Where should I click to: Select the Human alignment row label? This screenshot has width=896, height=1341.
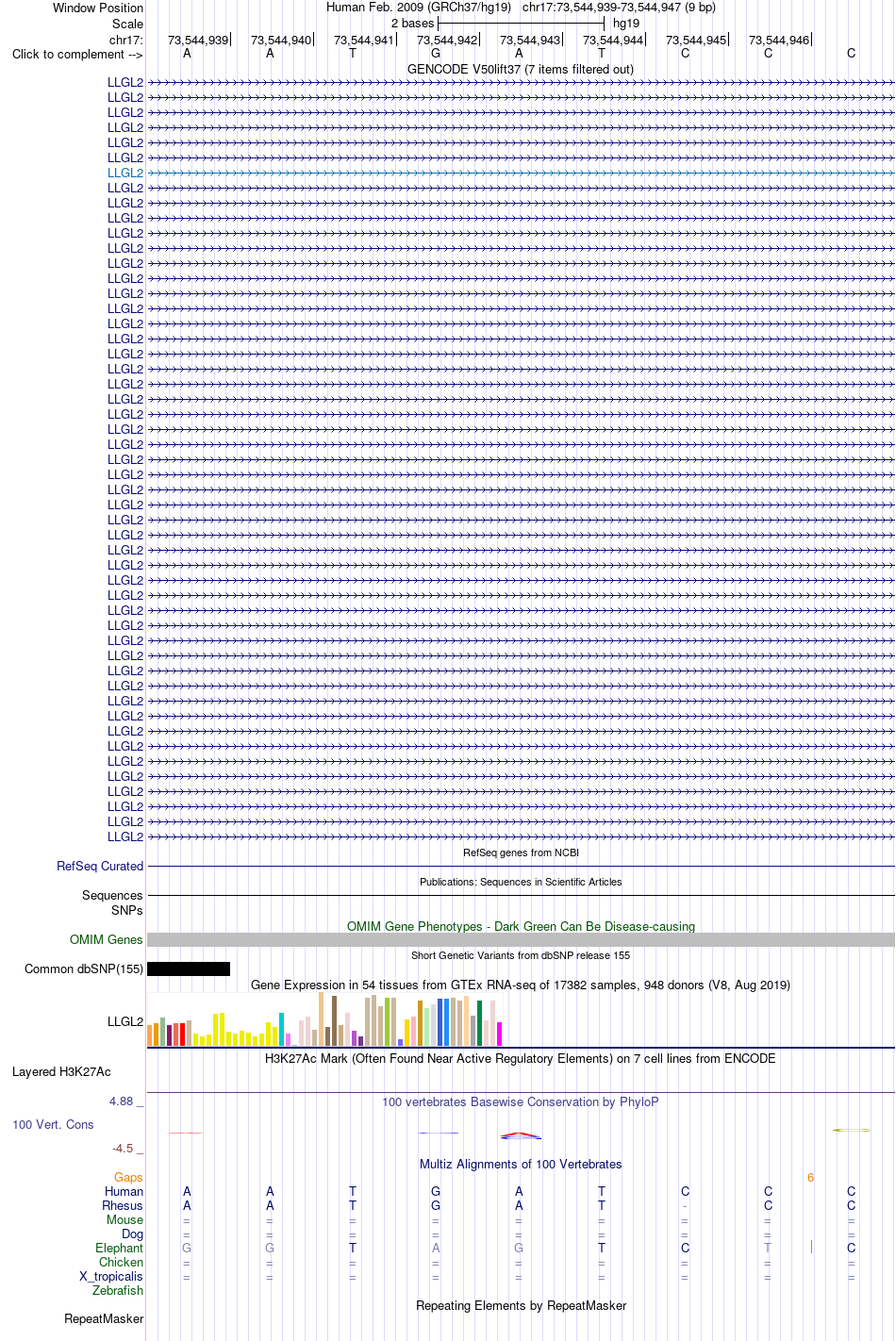tap(124, 1191)
